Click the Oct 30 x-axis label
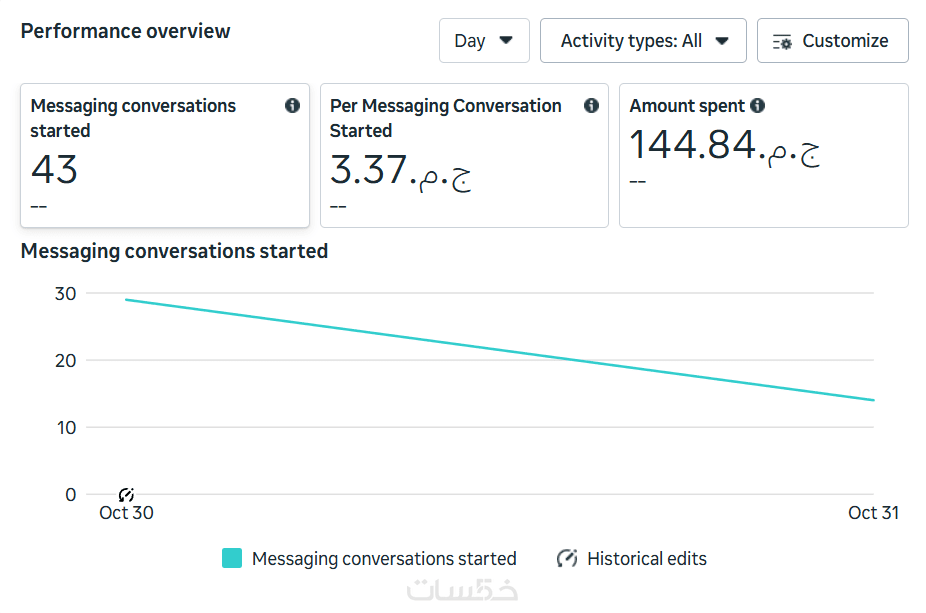The height and width of the screenshot is (613, 926). click(x=126, y=513)
